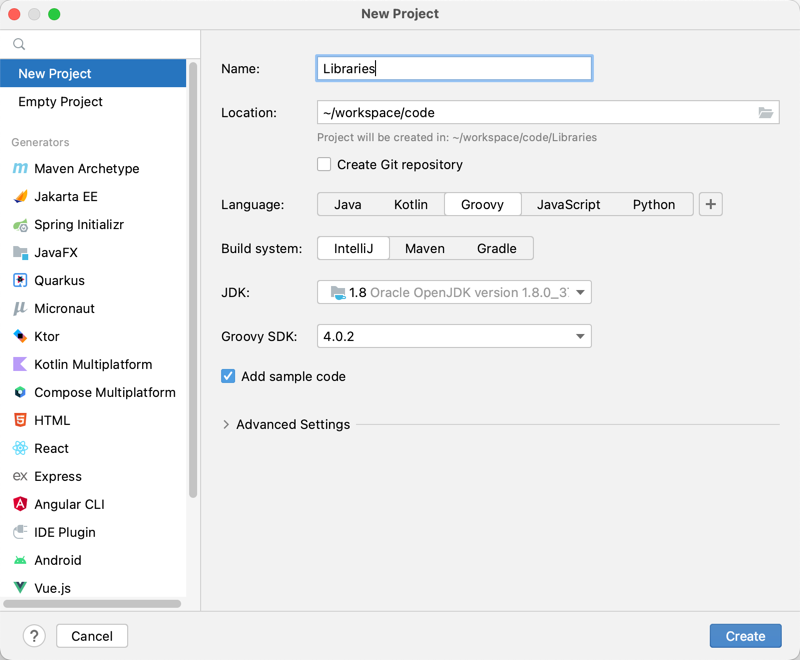Choose the Spring Initializr generator

pos(93,224)
